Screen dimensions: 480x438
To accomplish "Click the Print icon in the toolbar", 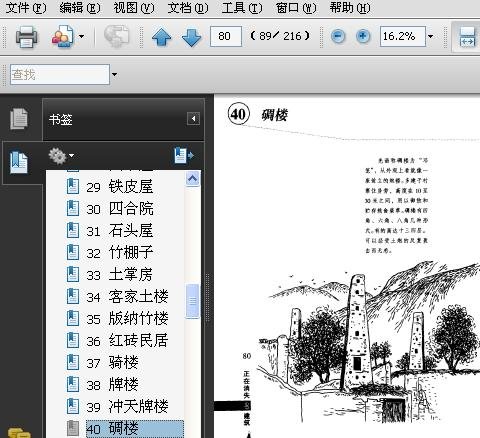I will pyautogui.click(x=27, y=36).
